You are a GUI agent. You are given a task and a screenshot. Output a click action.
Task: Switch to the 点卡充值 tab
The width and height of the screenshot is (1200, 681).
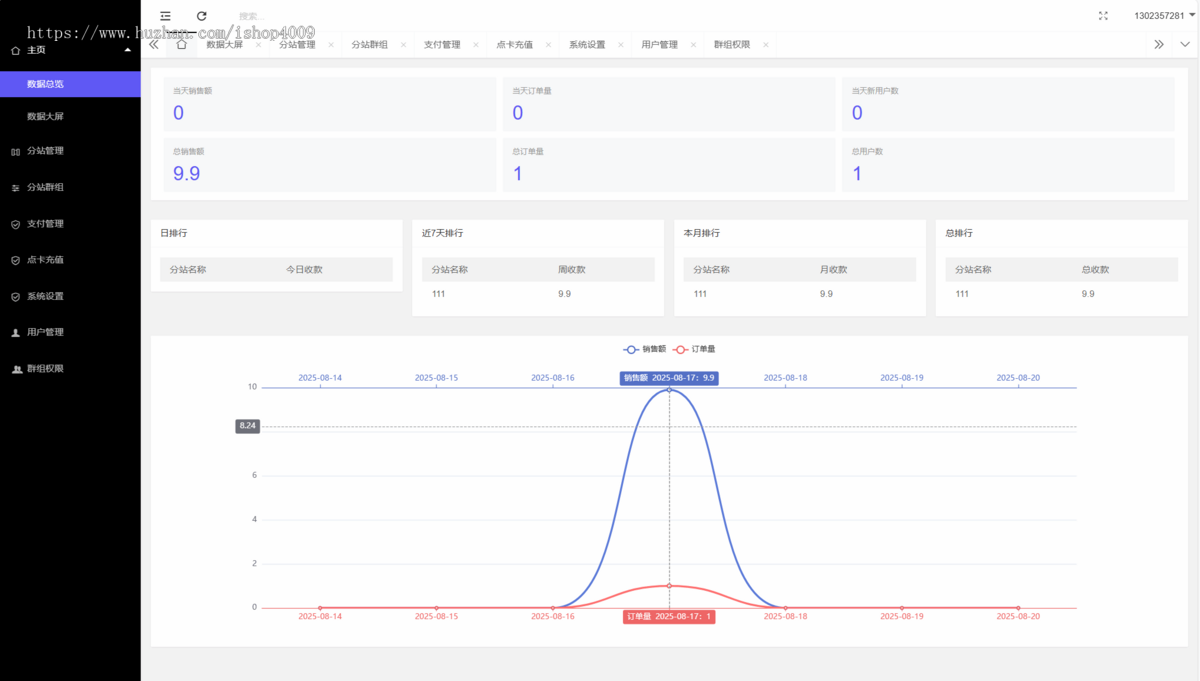[514, 45]
